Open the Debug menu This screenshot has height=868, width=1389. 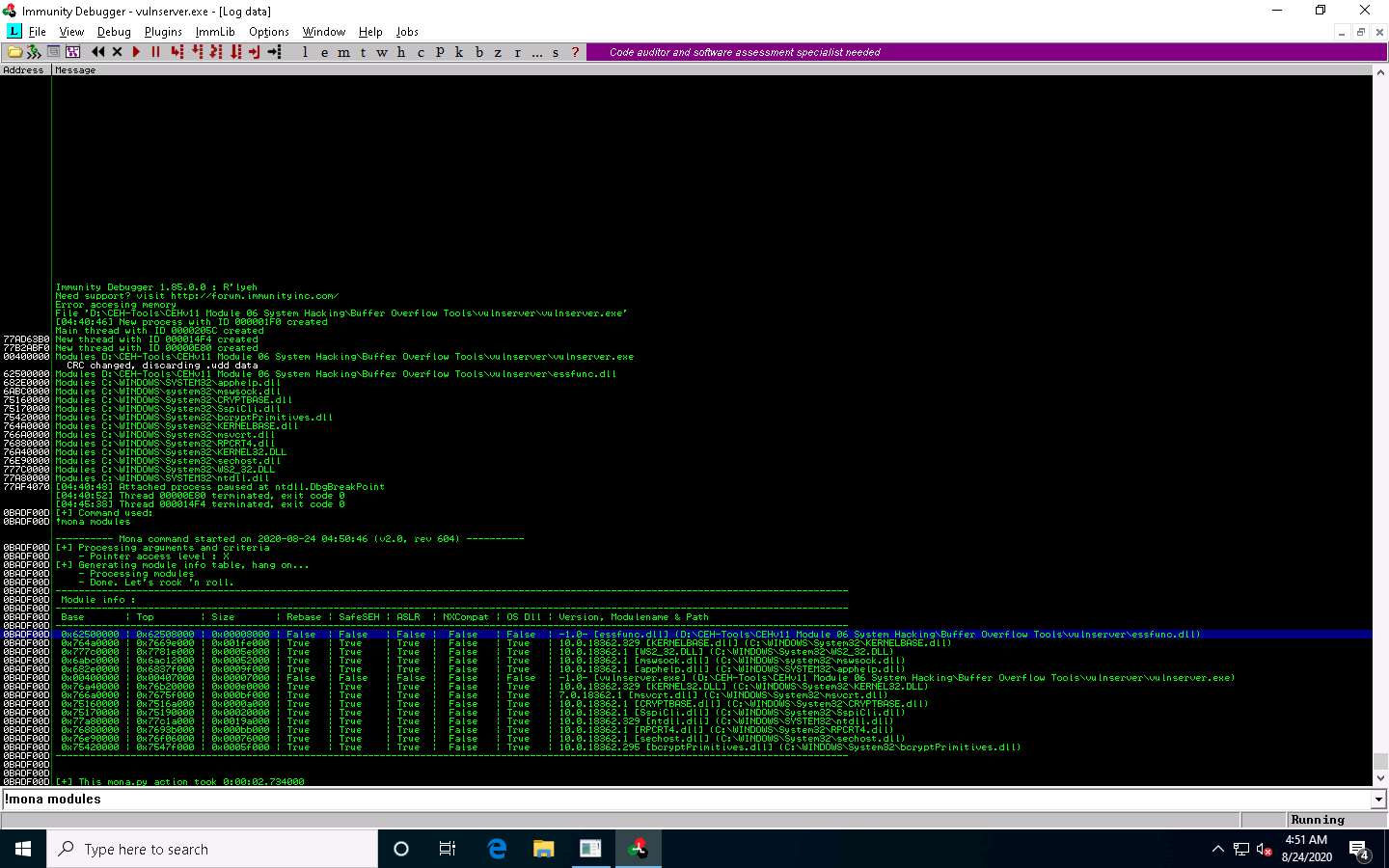(x=114, y=32)
